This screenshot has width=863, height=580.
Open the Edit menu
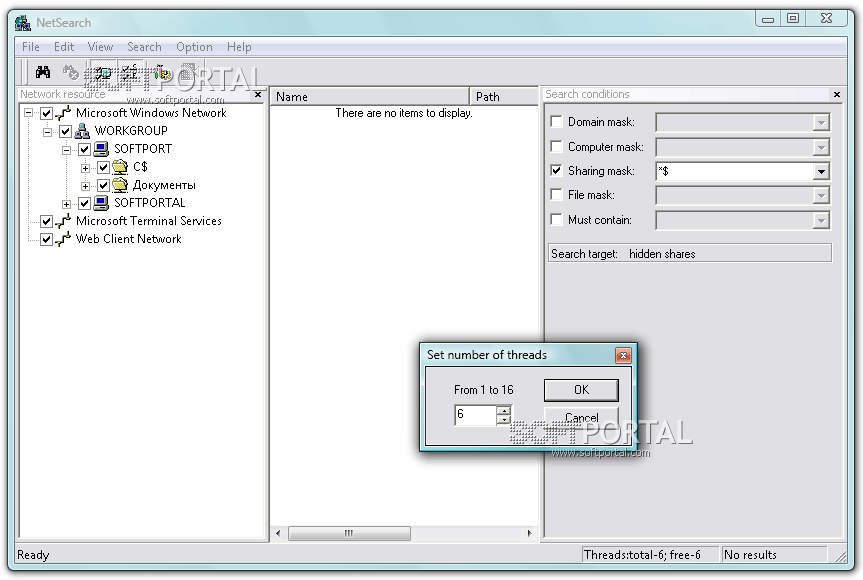[64, 47]
